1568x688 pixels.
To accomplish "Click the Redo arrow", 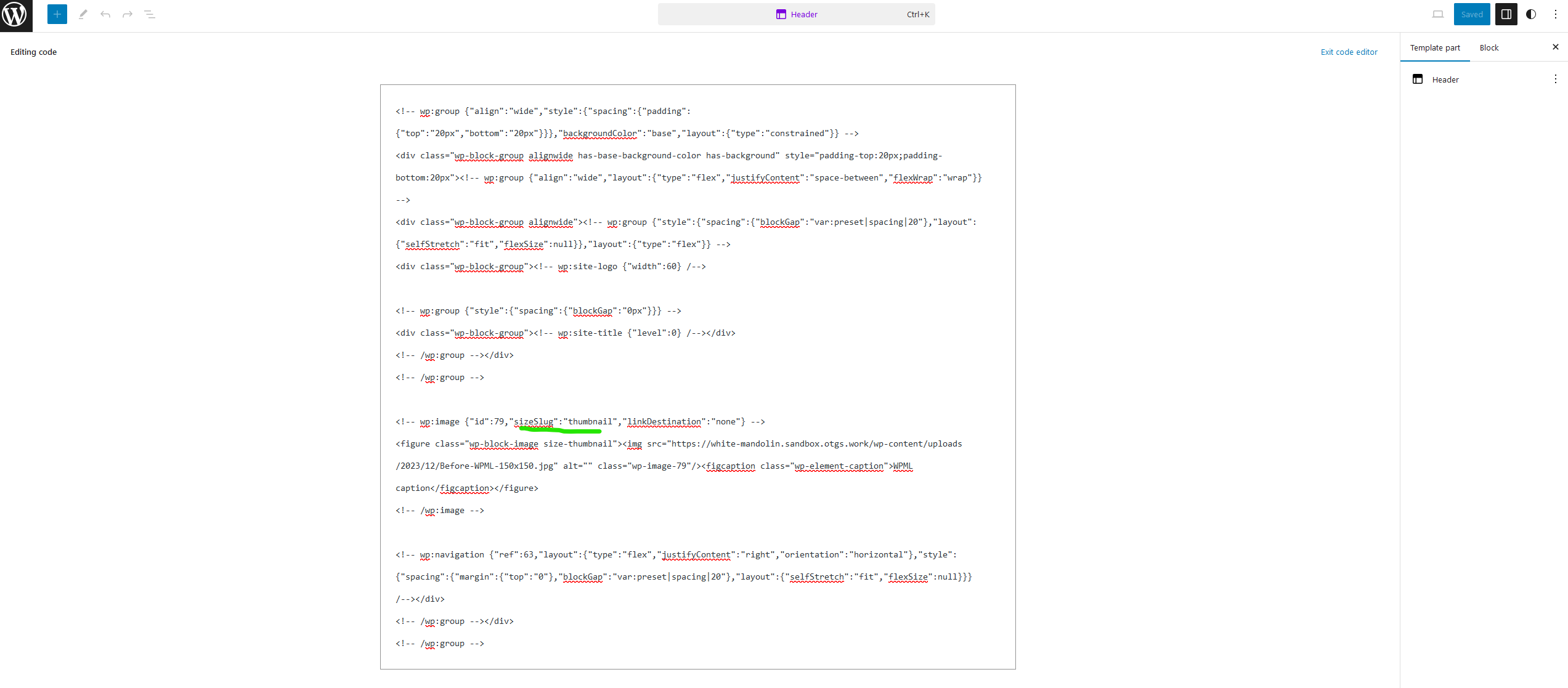I will point(128,14).
